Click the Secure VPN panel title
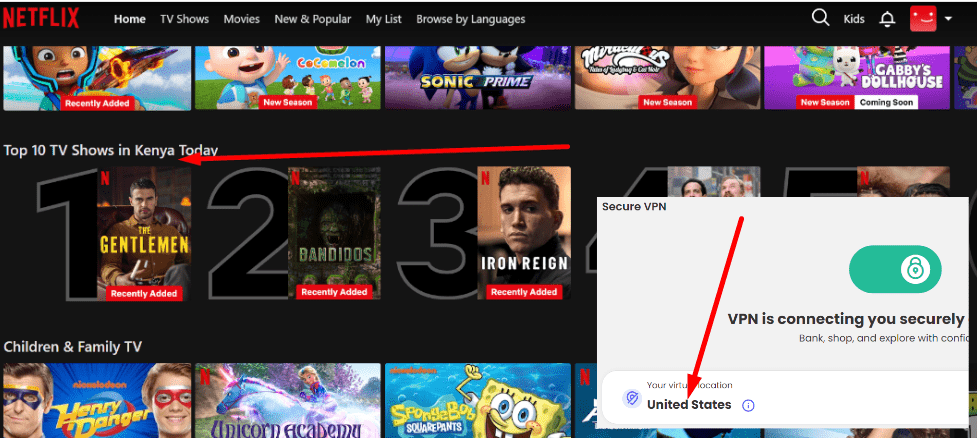The image size is (977, 438). pos(634,206)
